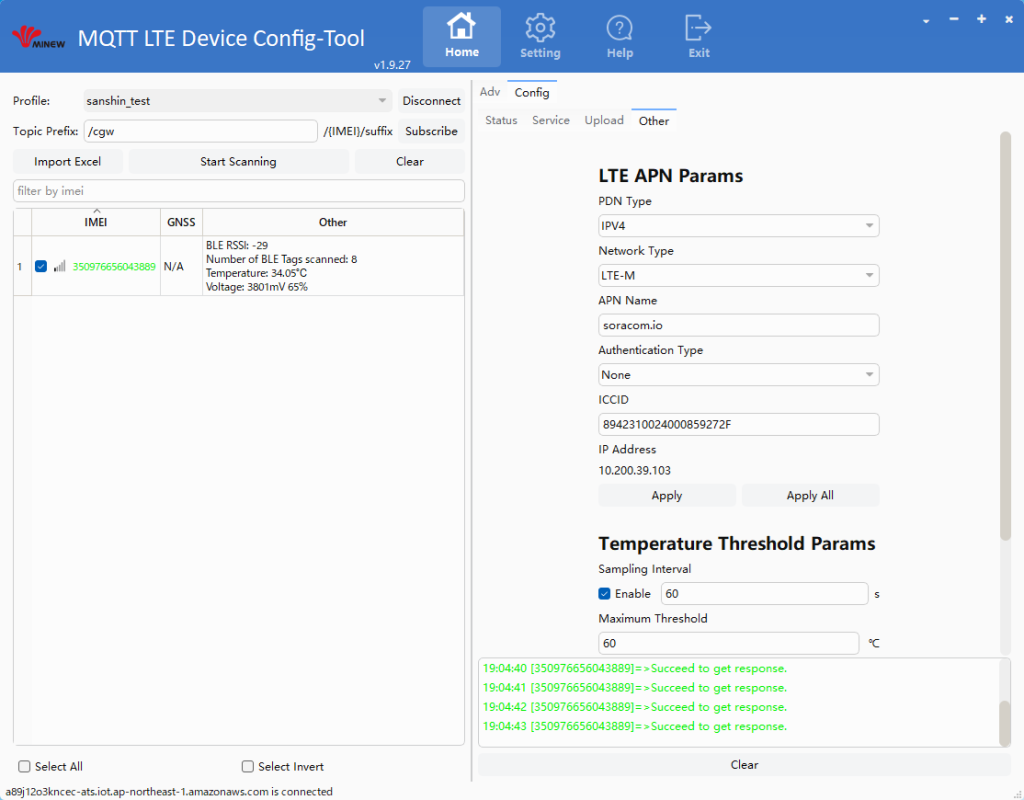
Task: Switch to the Adv tab
Action: (490, 92)
